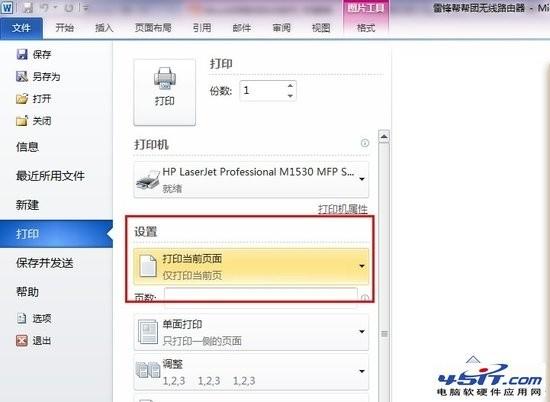Click the Save As icon

pyautogui.click(x=22, y=76)
